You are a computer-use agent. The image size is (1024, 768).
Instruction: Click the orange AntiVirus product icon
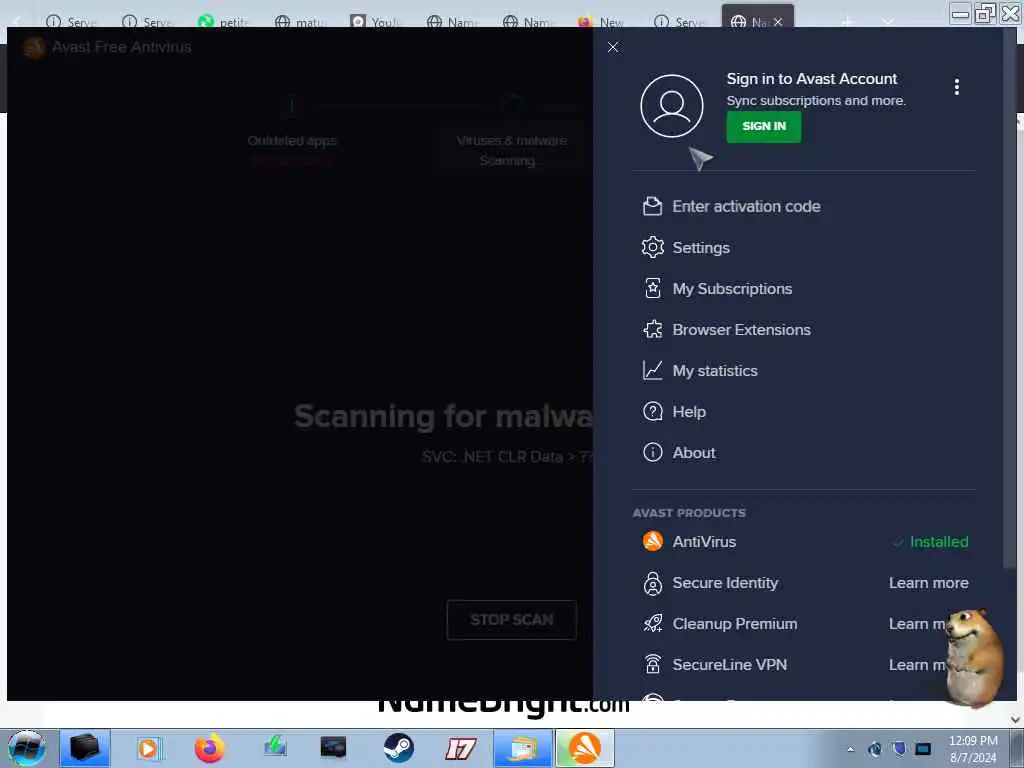652,541
